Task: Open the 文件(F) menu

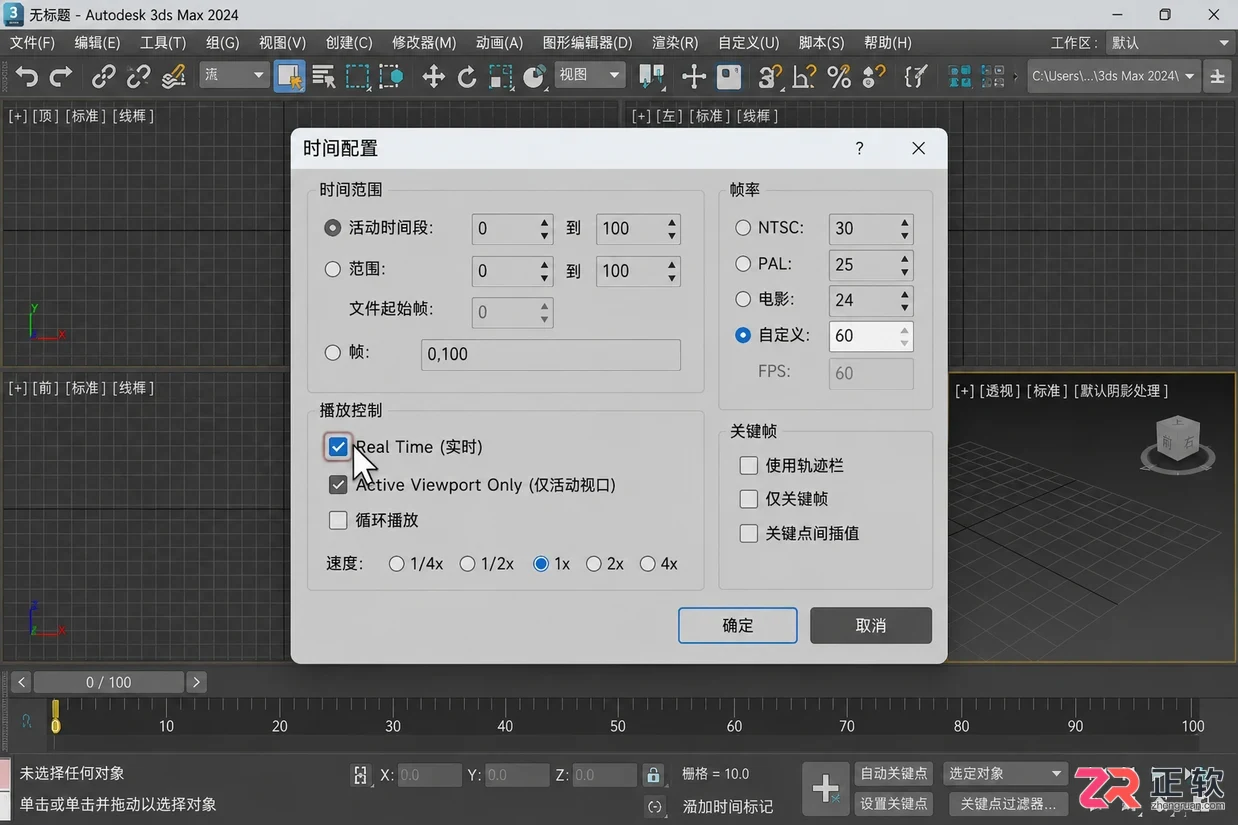Action: (32, 43)
